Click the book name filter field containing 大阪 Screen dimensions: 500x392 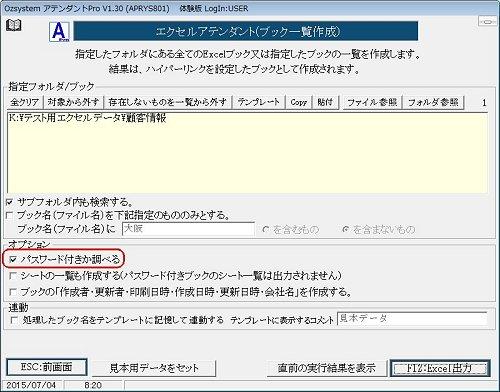coord(188,229)
